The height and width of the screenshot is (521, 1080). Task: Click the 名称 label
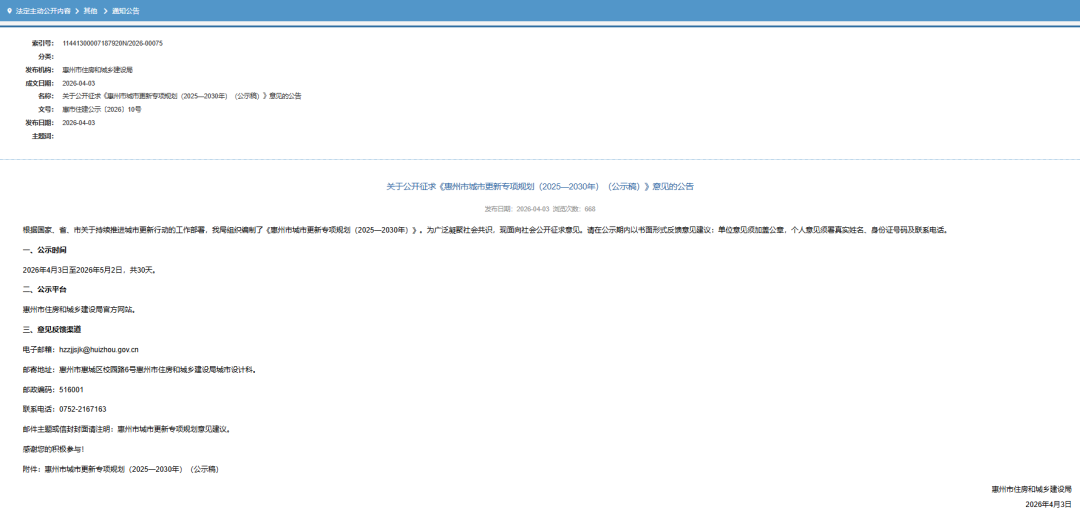[x=46, y=96]
